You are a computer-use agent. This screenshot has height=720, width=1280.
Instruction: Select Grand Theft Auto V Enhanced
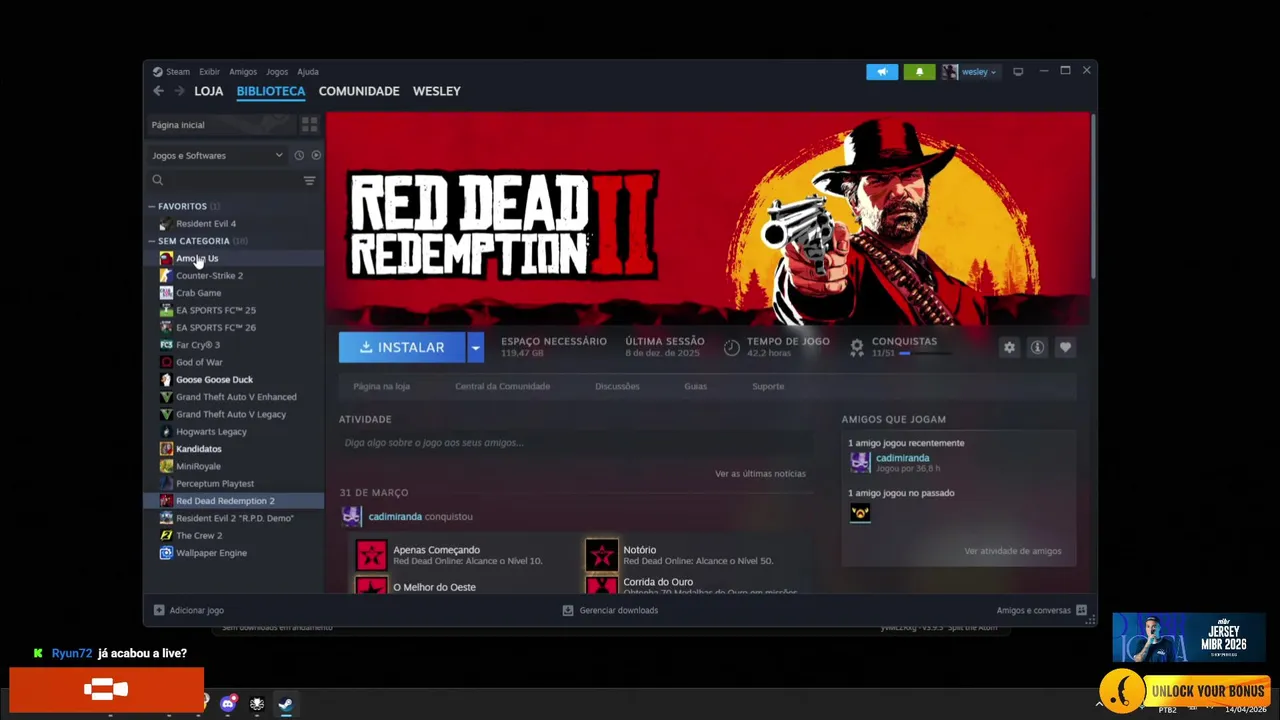(235, 397)
